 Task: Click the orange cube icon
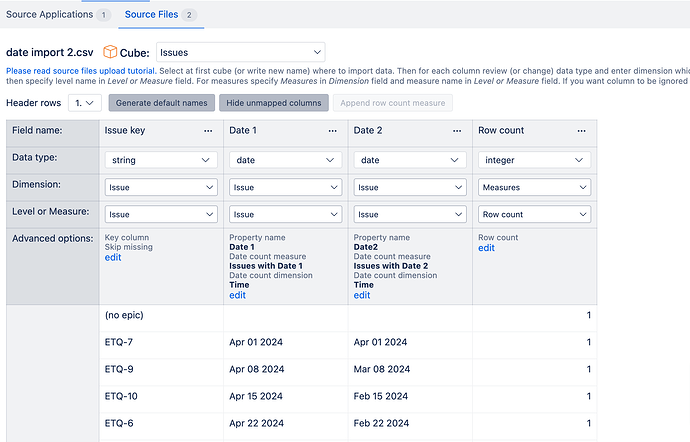(x=109, y=51)
